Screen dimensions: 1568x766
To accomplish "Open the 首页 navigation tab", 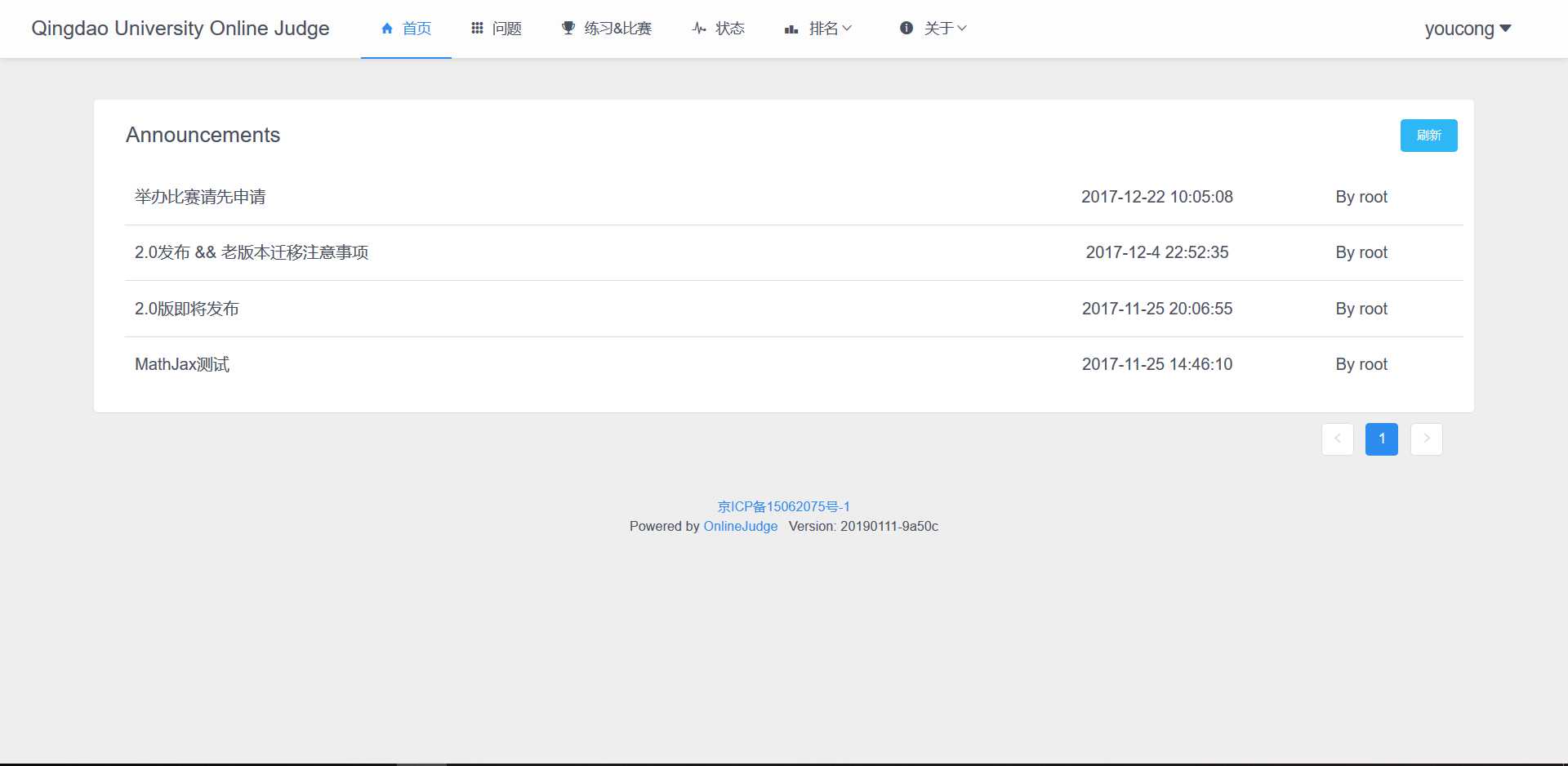I will click(406, 29).
